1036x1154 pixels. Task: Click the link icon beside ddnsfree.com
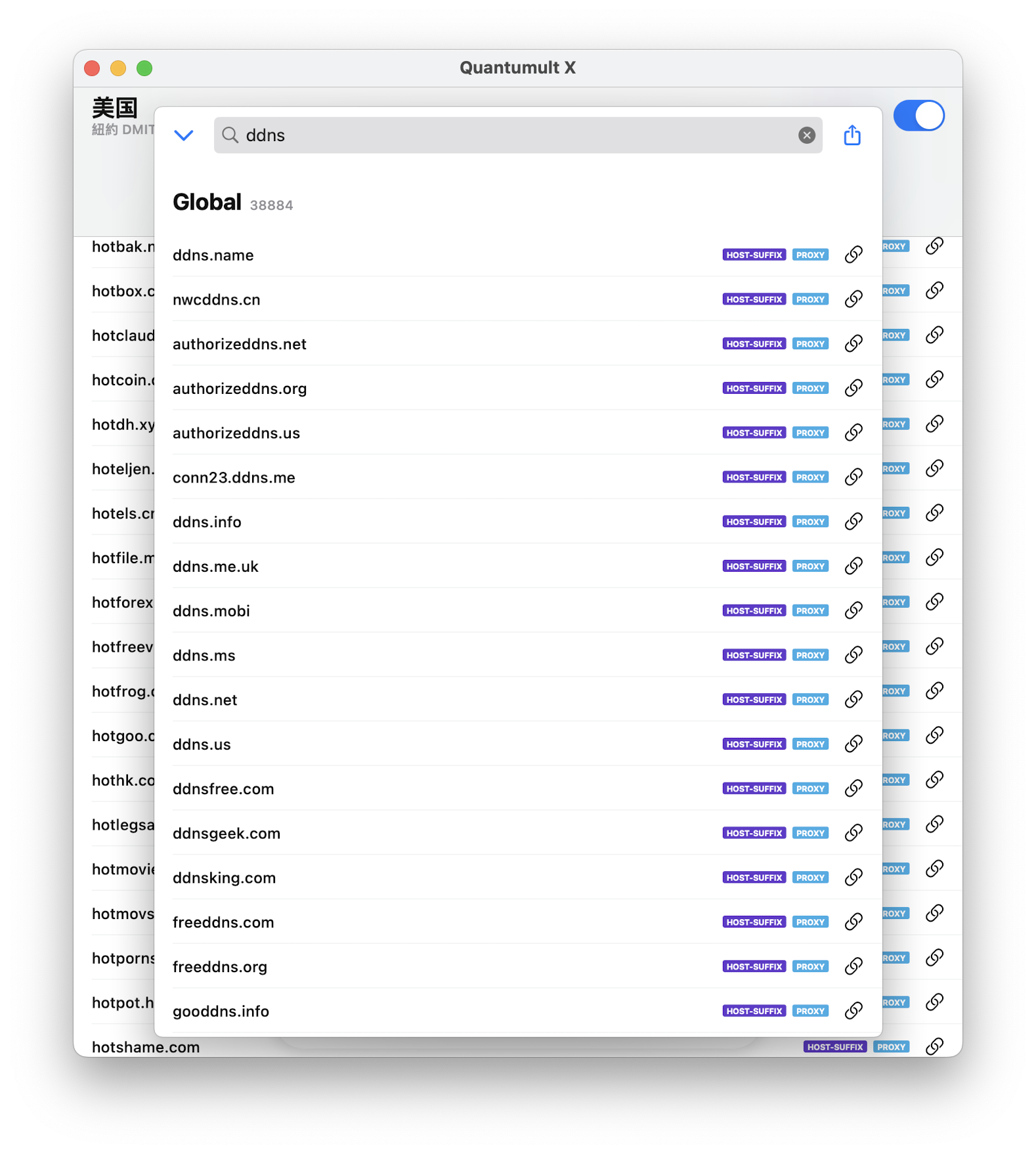[853, 788]
